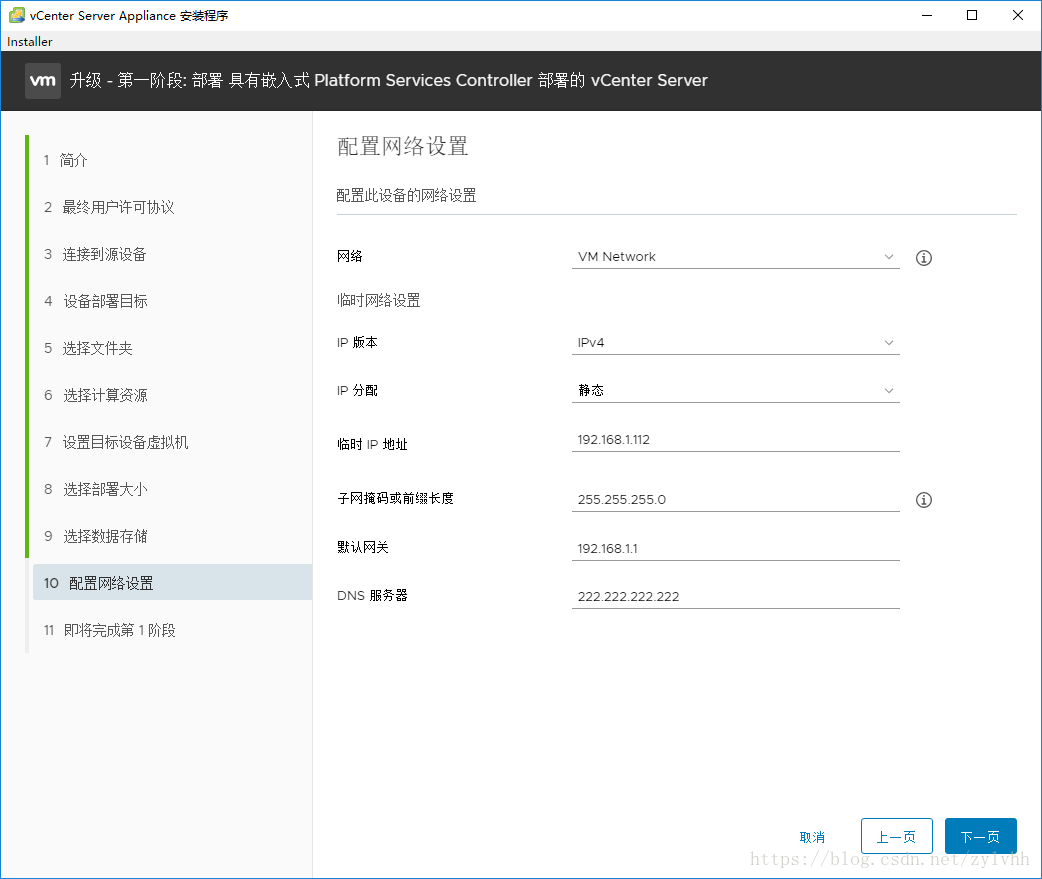
Task: Open the Installer menu
Action: (x=30, y=41)
